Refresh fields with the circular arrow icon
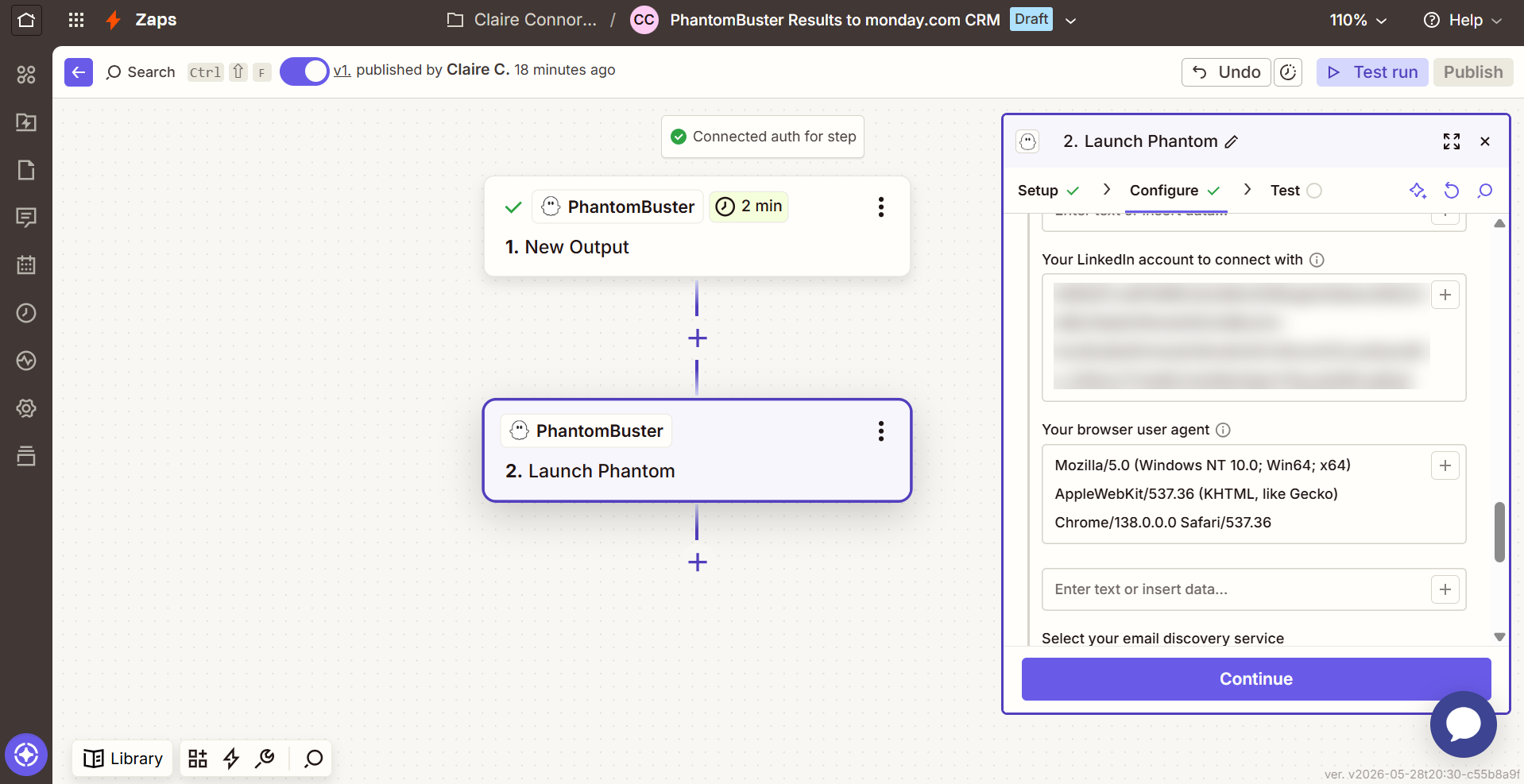 click(x=1452, y=191)
